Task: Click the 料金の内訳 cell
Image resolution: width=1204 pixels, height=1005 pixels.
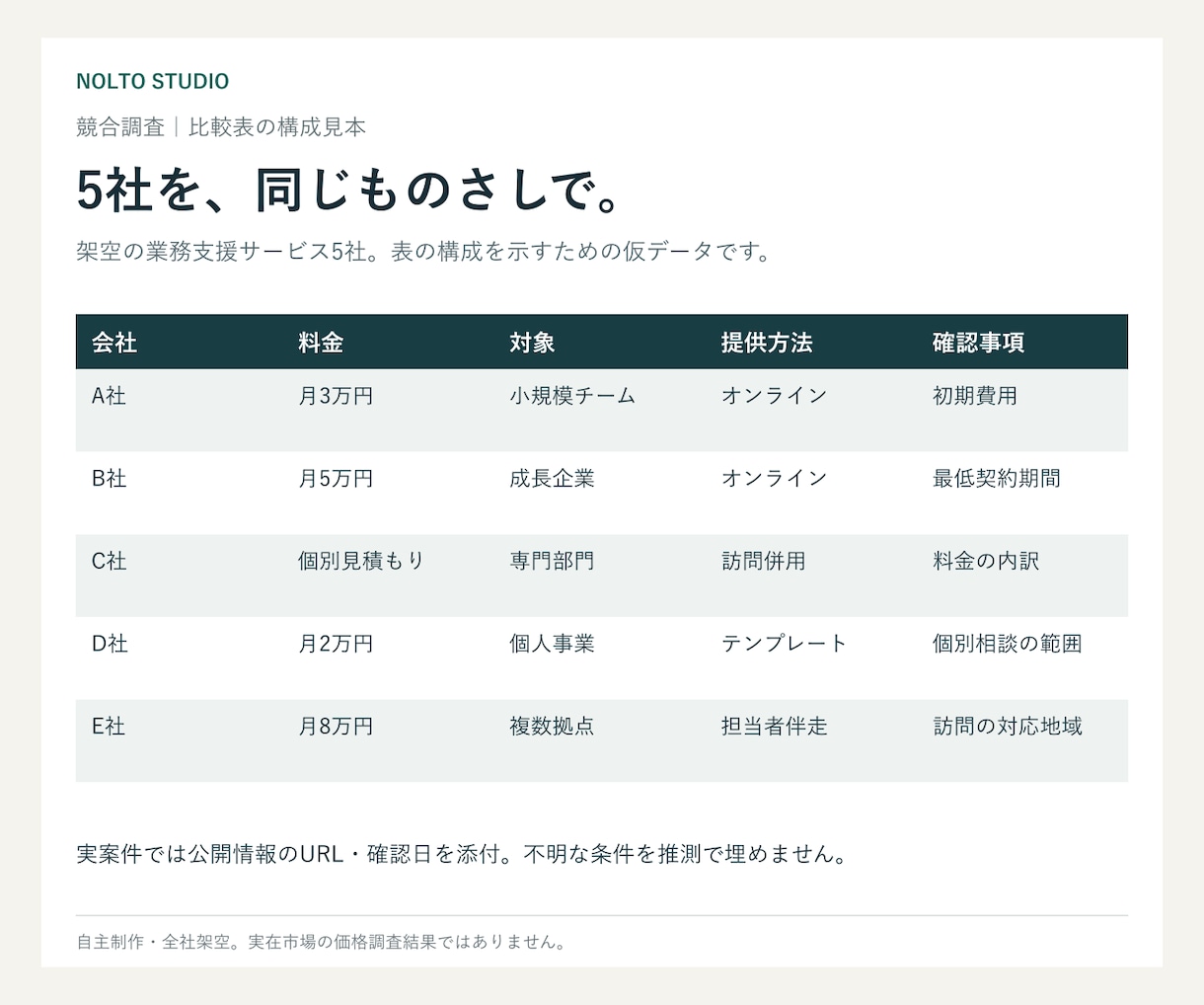Action: (x=986, y=561)
